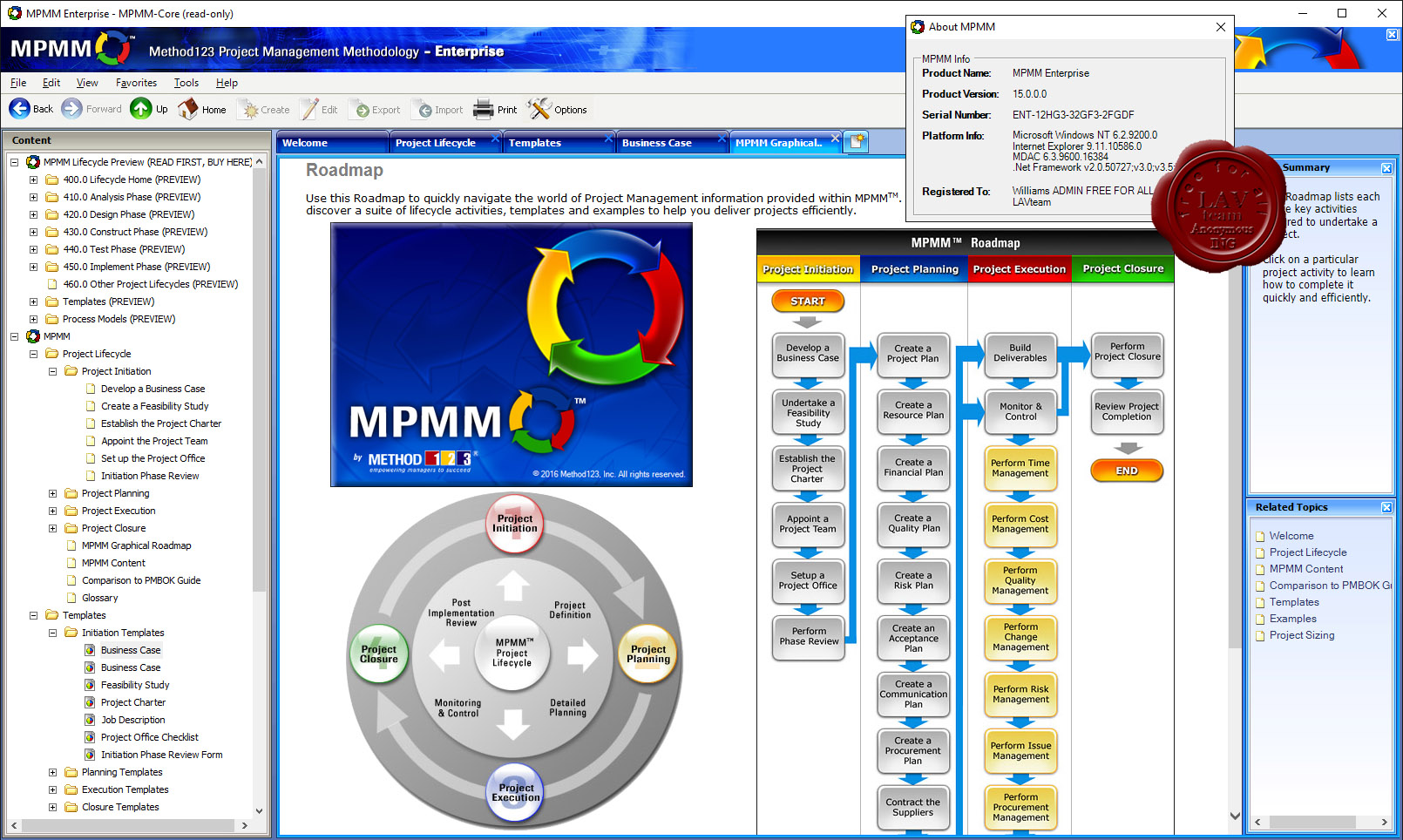Open Project Sizing related topic link
1403x840 pixels.
pyautogui.click(x=1302, y=635)
